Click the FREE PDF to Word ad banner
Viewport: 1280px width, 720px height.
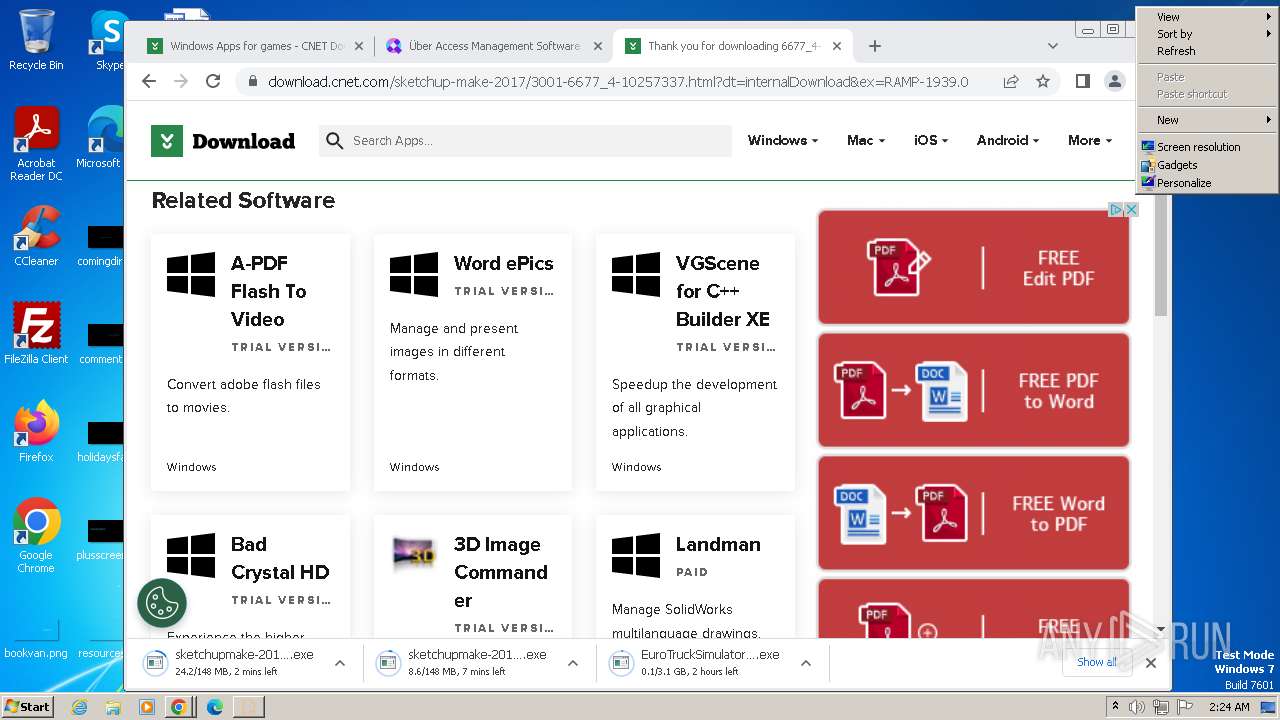[974, 390]
